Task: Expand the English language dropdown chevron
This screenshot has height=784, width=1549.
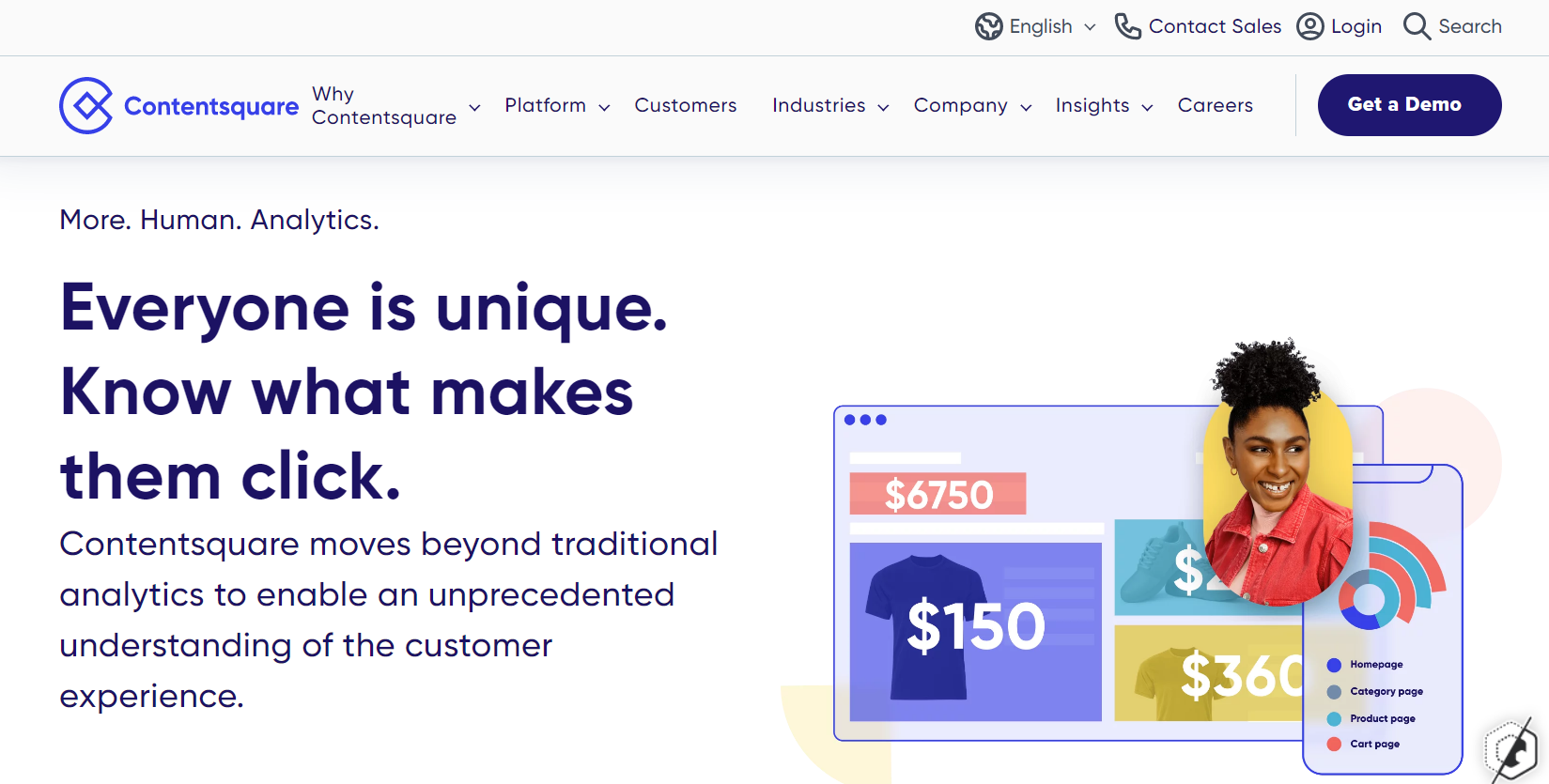Action: coord(1090,27)
